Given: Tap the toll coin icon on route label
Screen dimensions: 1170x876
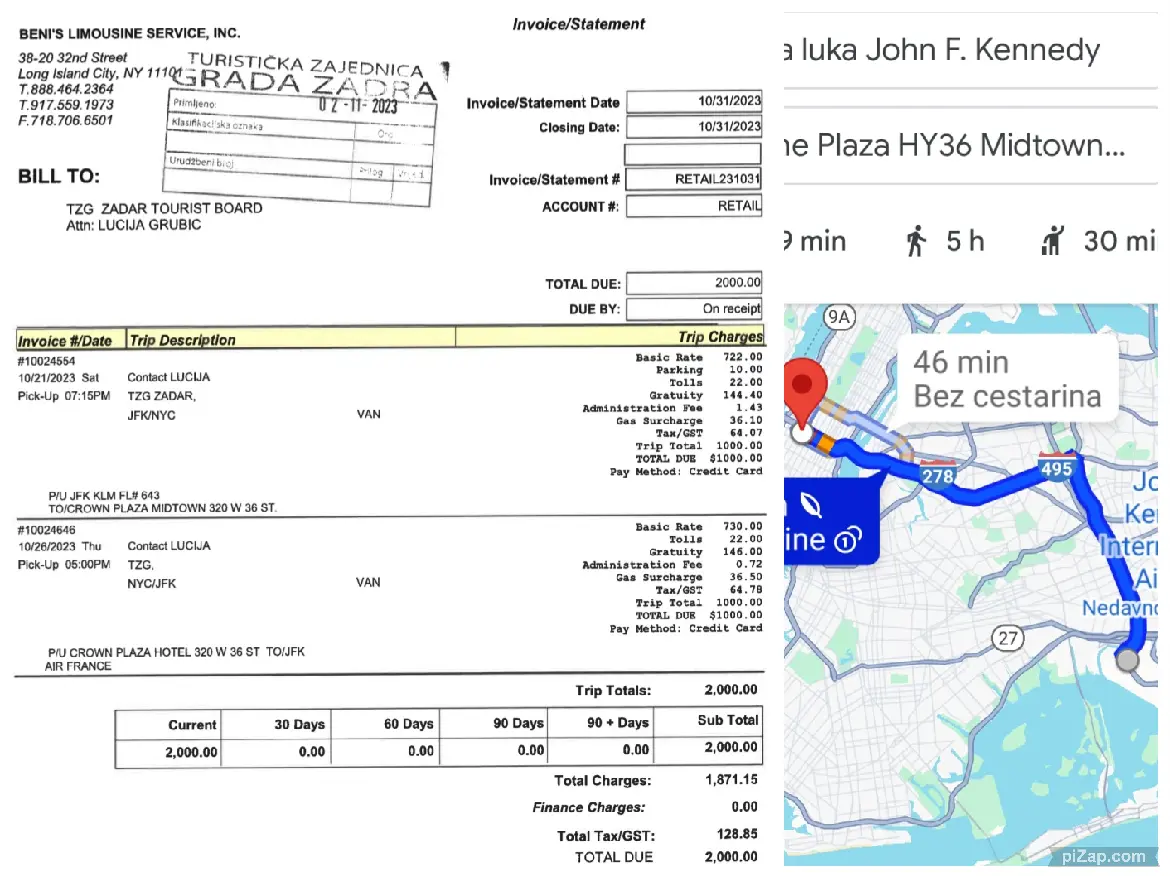Looking at the screenshot, I should pos(846,541).
